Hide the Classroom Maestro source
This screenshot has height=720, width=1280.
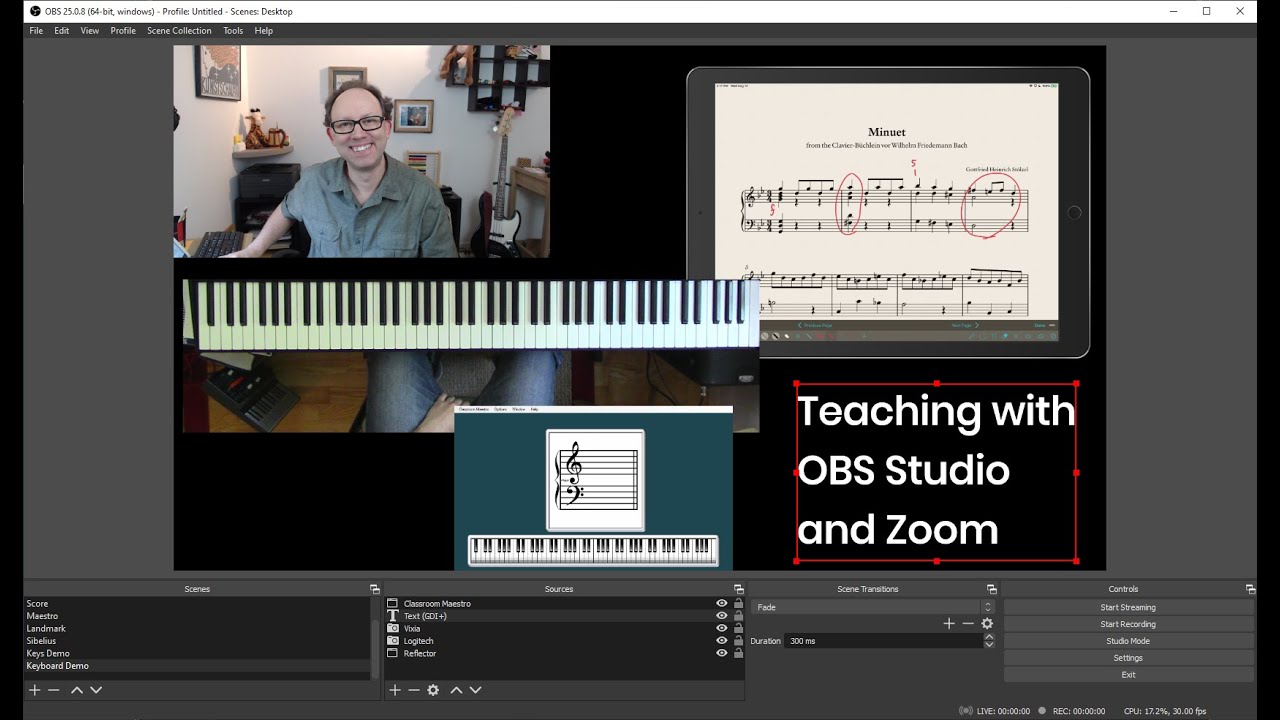722,603
